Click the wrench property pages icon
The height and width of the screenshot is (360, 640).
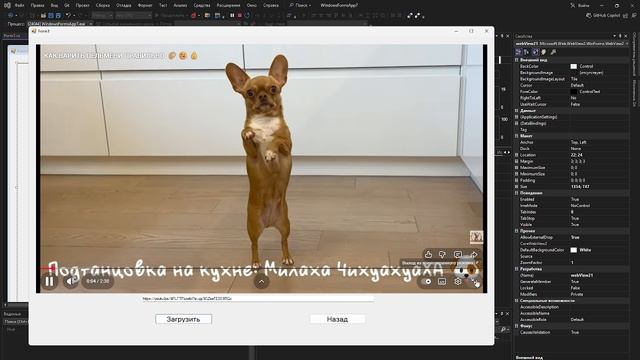pos(553,52)
